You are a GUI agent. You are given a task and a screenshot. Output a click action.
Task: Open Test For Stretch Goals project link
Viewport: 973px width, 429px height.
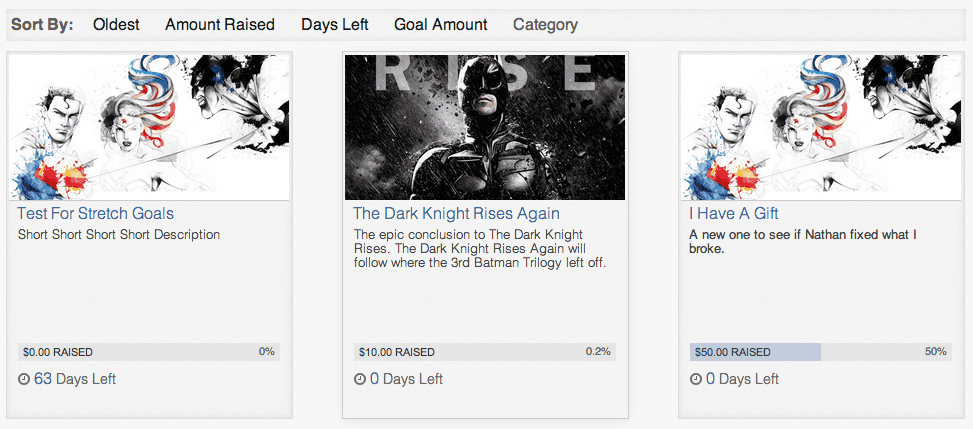(96, 214)
